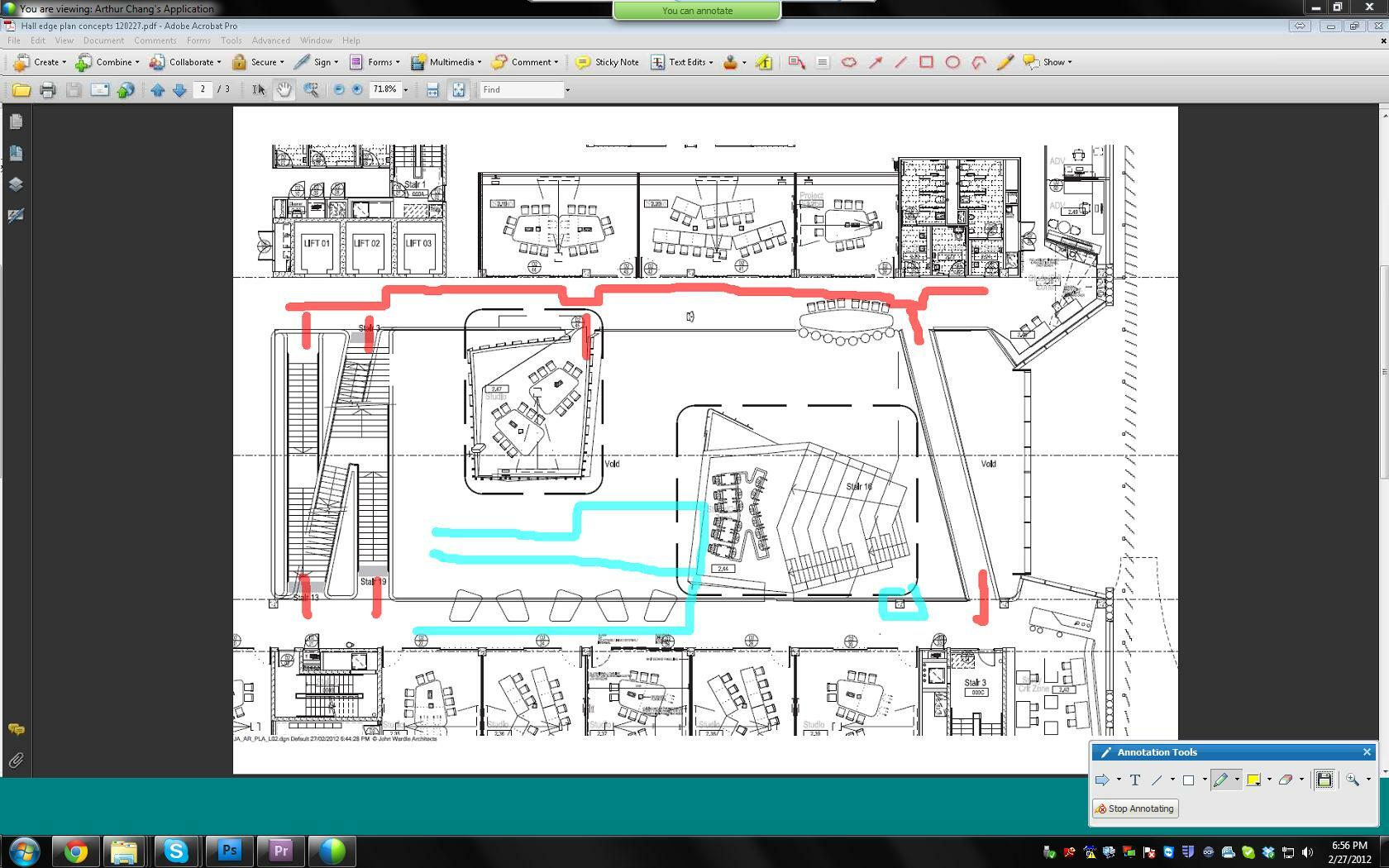Image resolution: width=1389 pixels, height=868 pixels.
Task: Enable scrolling page fit-width icon
Action: [432, 90]
